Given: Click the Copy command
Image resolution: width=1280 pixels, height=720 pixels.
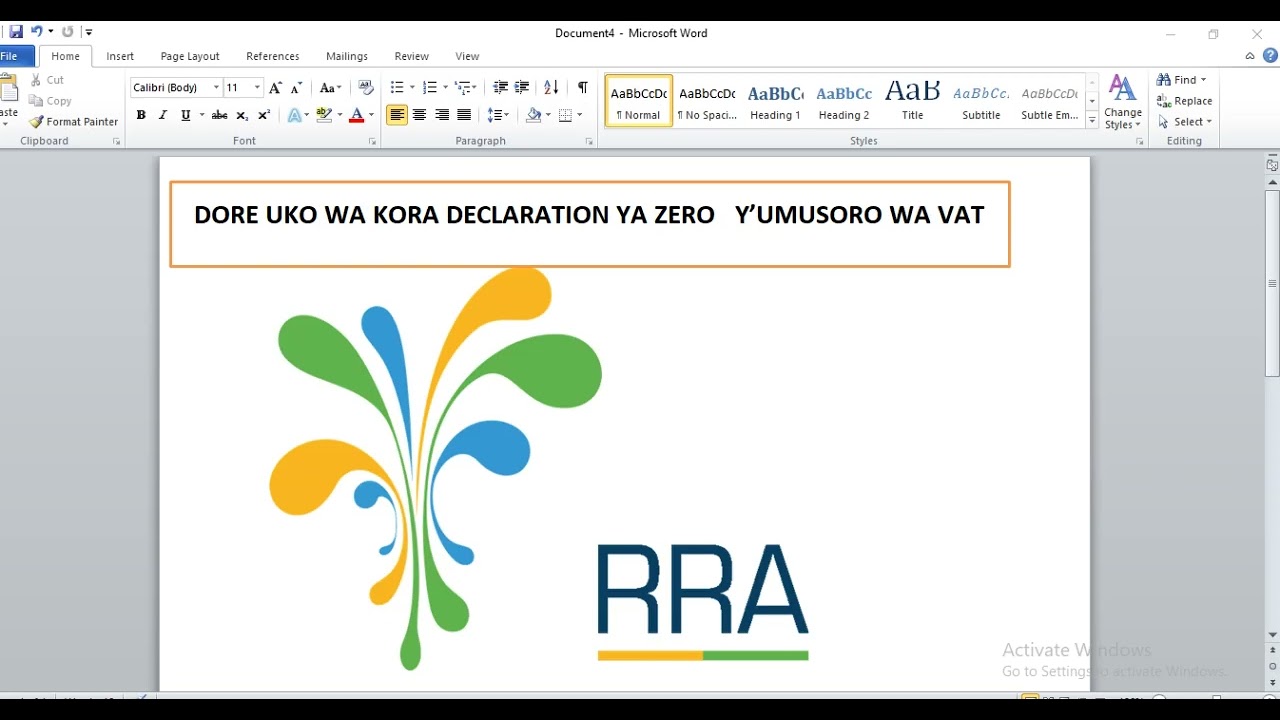Looking at the screenshot, I should [x=50, y=101].
